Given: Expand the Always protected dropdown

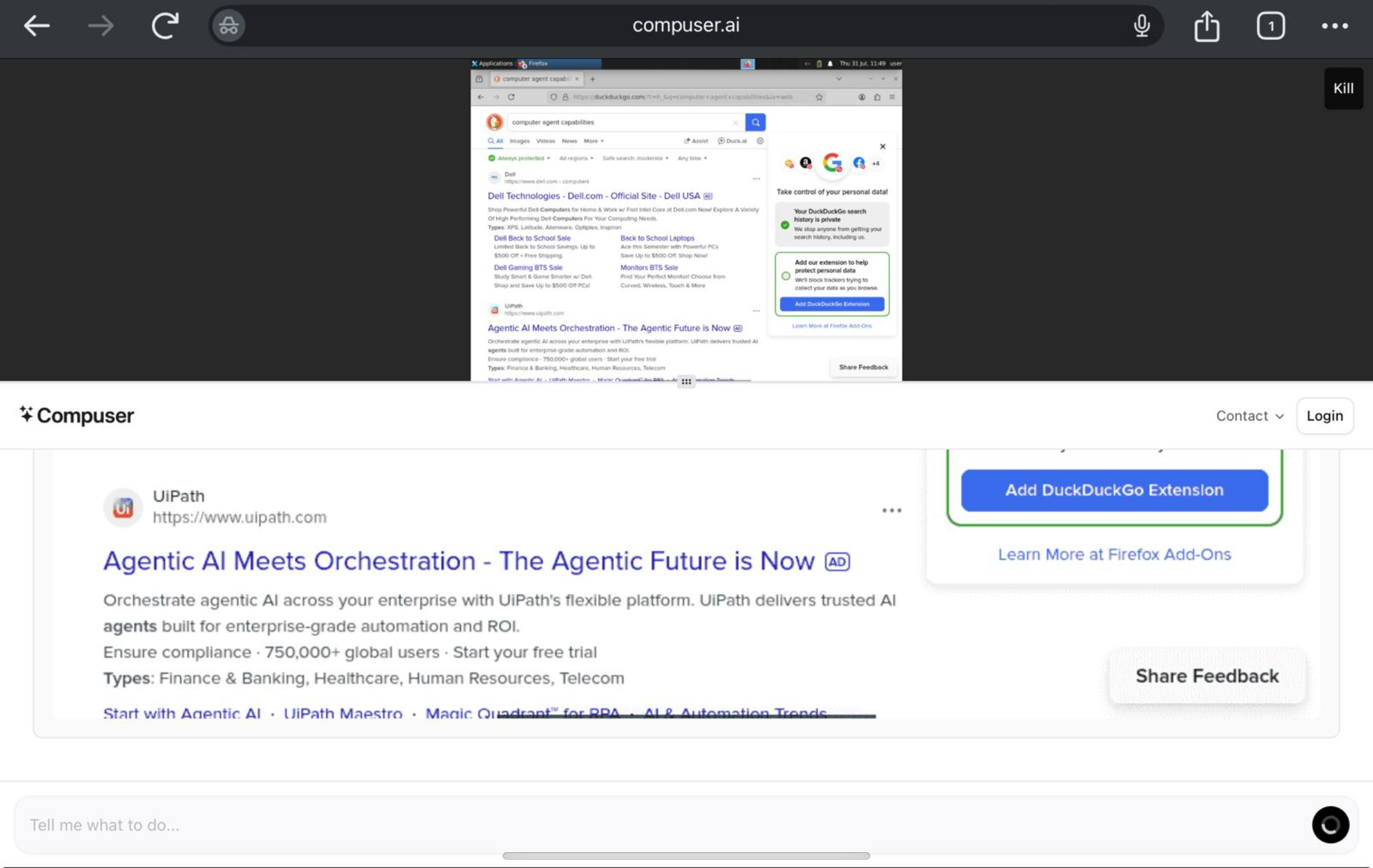Looking at the screenshot, I should pos(519,158).
